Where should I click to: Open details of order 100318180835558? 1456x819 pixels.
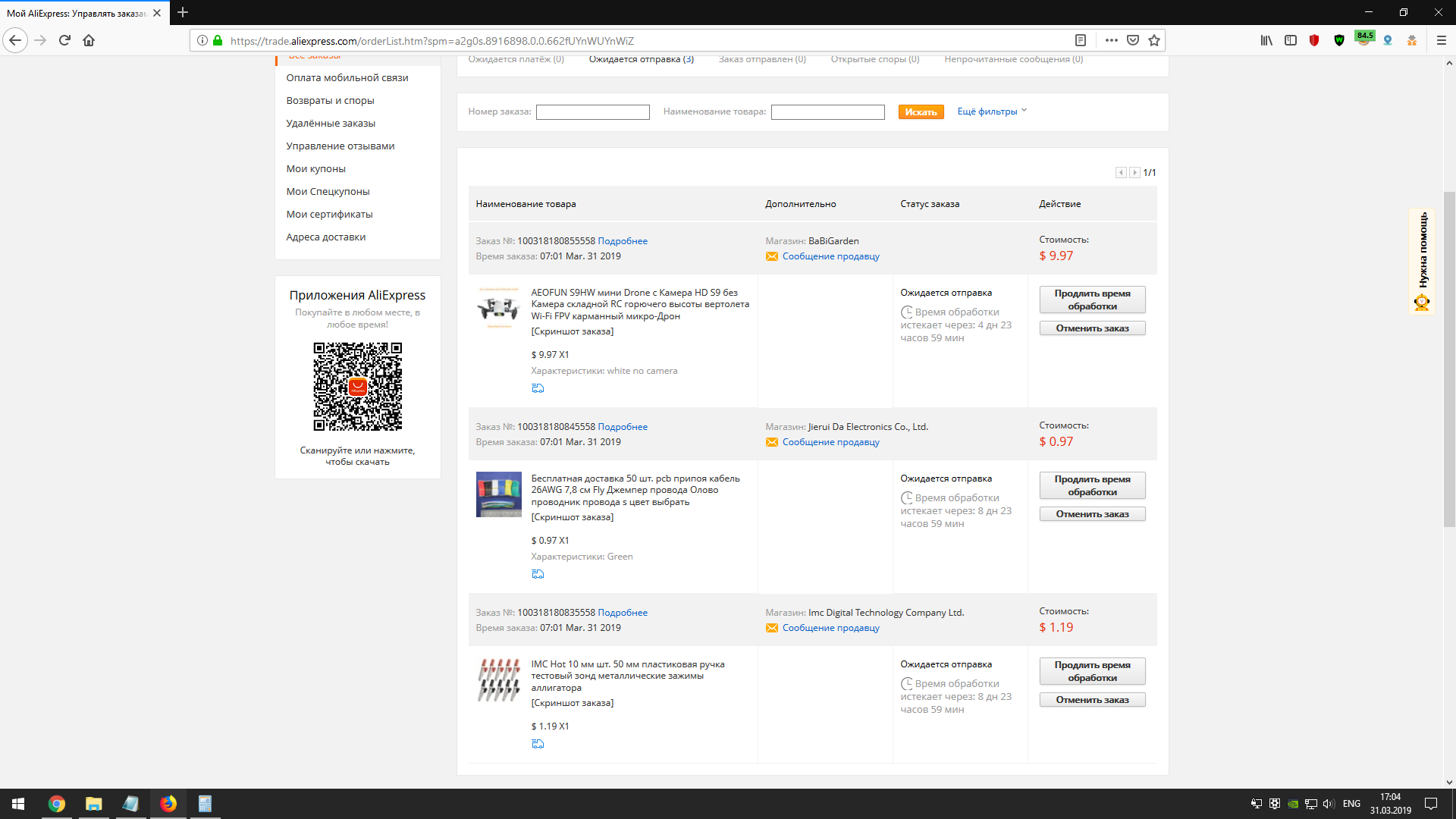pyautogui.click(x=623, y=613)
